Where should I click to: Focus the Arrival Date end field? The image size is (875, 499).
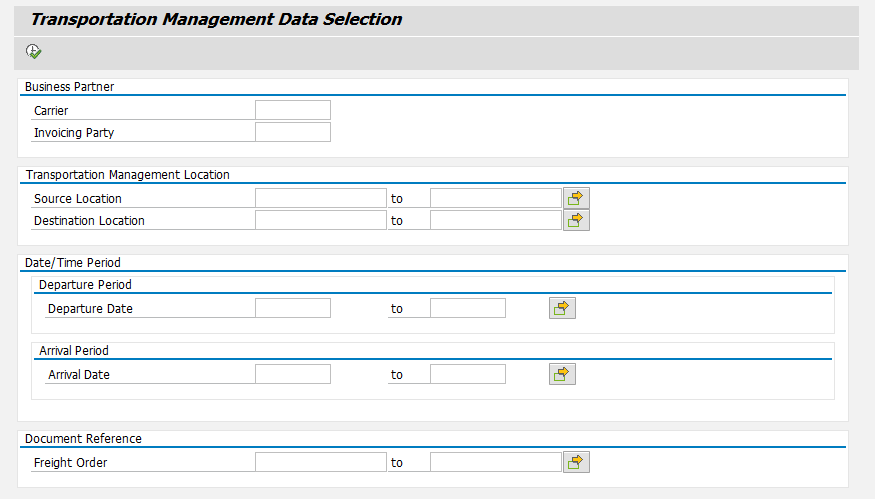[x=467, y=374]
